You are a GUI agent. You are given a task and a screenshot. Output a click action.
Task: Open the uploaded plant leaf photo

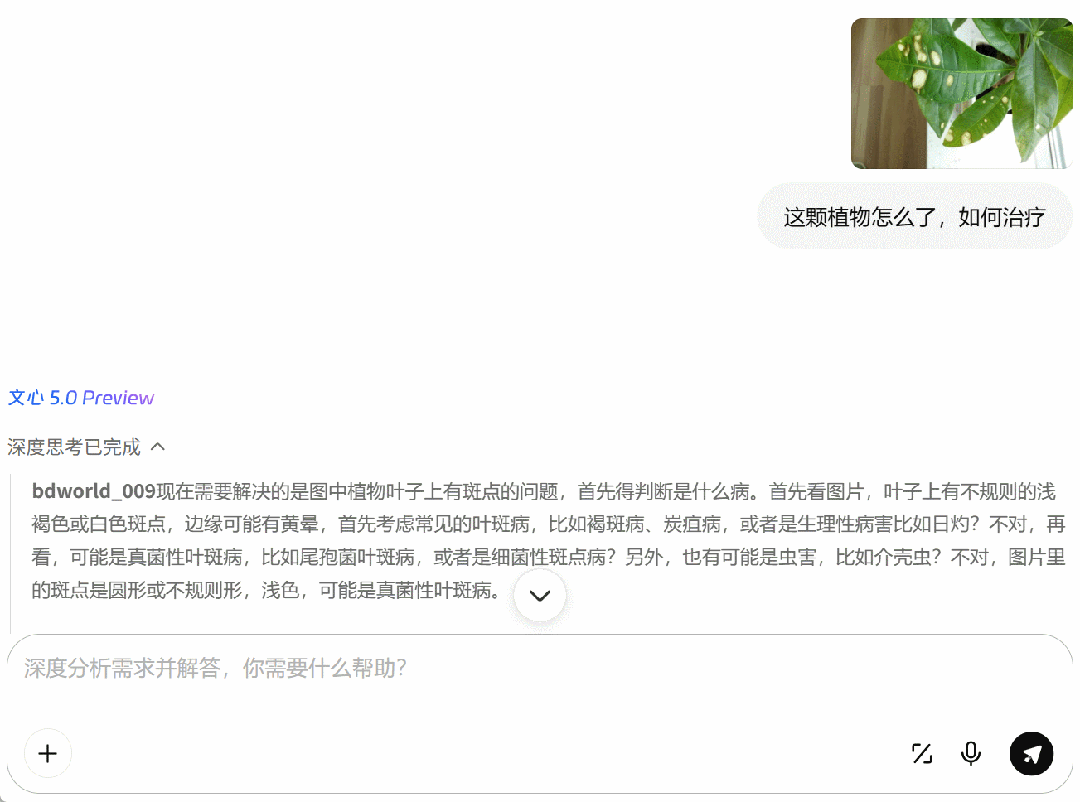tap(962, 93)
